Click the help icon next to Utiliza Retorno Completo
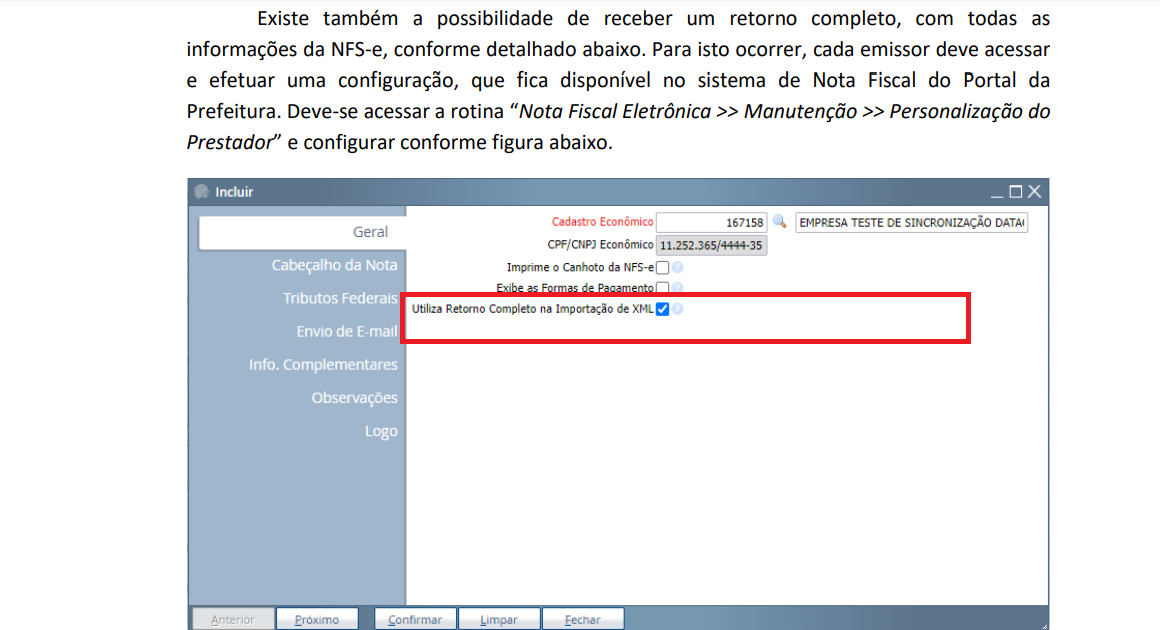Image resolution: width=1160 pixels, height=630 pixels. click(x=678, y=309)
